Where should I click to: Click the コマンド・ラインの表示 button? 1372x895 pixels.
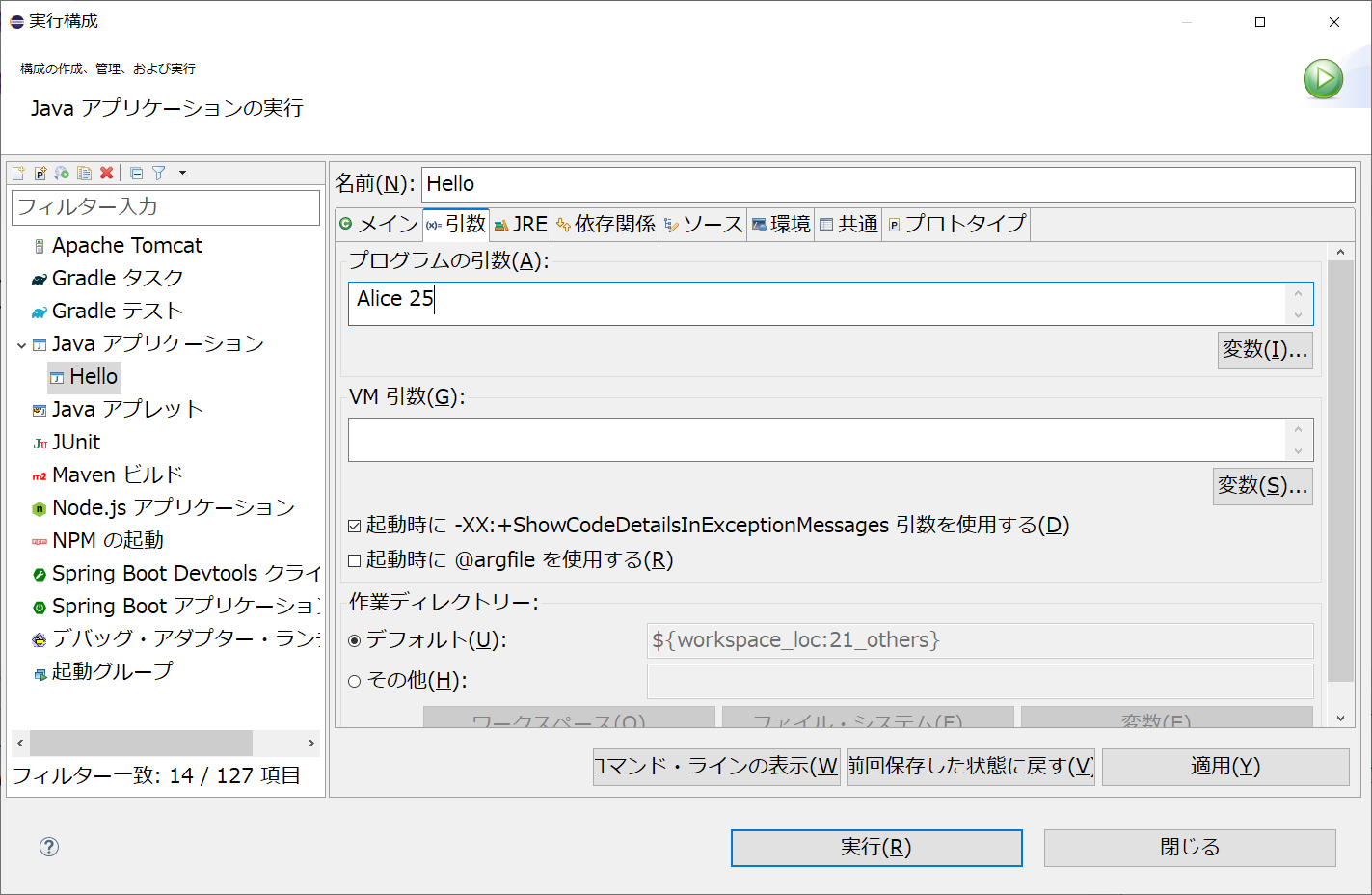[x=715, y=766]
